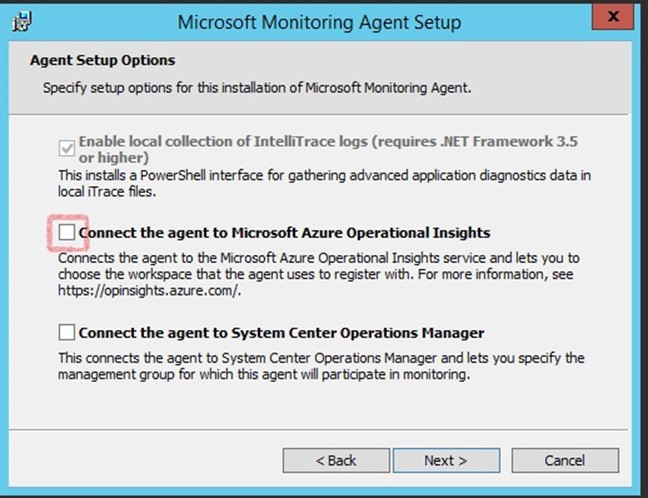Check Connect the agent to Azure Operational Insights

tap(67, 232)
